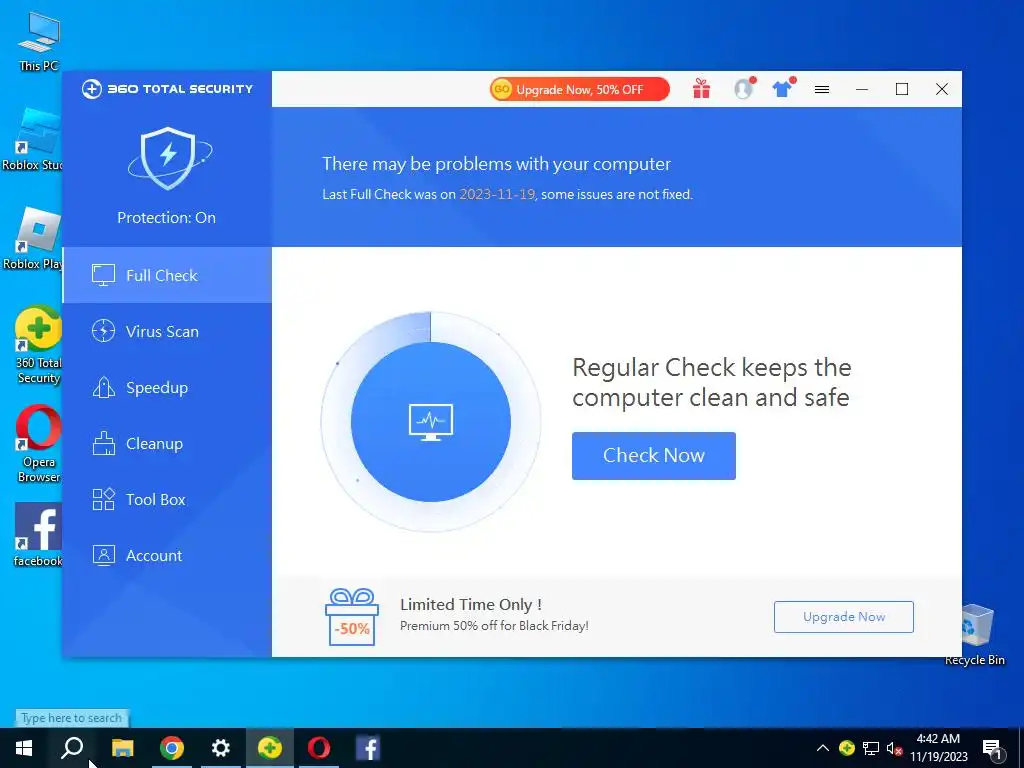Click the Upgrade Now outlined button
1024x768 pixels.
tap(844, 617)
